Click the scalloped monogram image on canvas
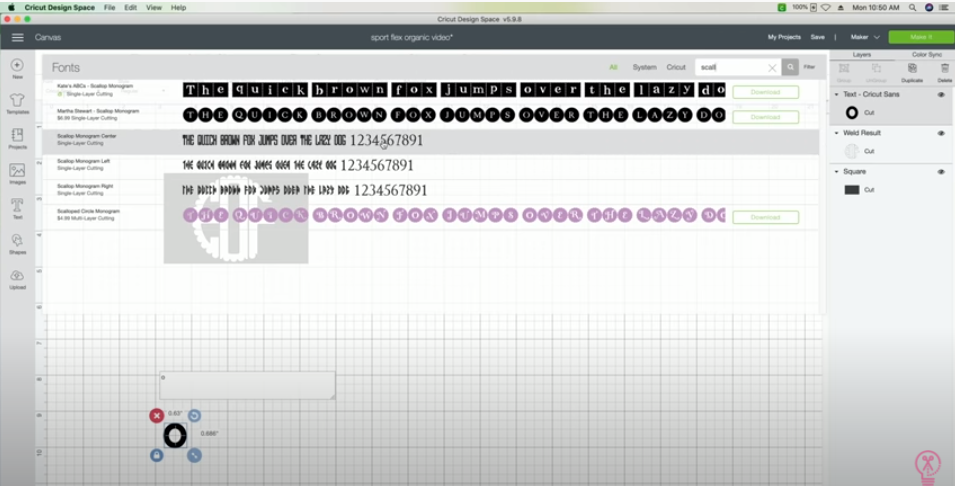Viewport: 955px width, 486px height. pos(236,218)
